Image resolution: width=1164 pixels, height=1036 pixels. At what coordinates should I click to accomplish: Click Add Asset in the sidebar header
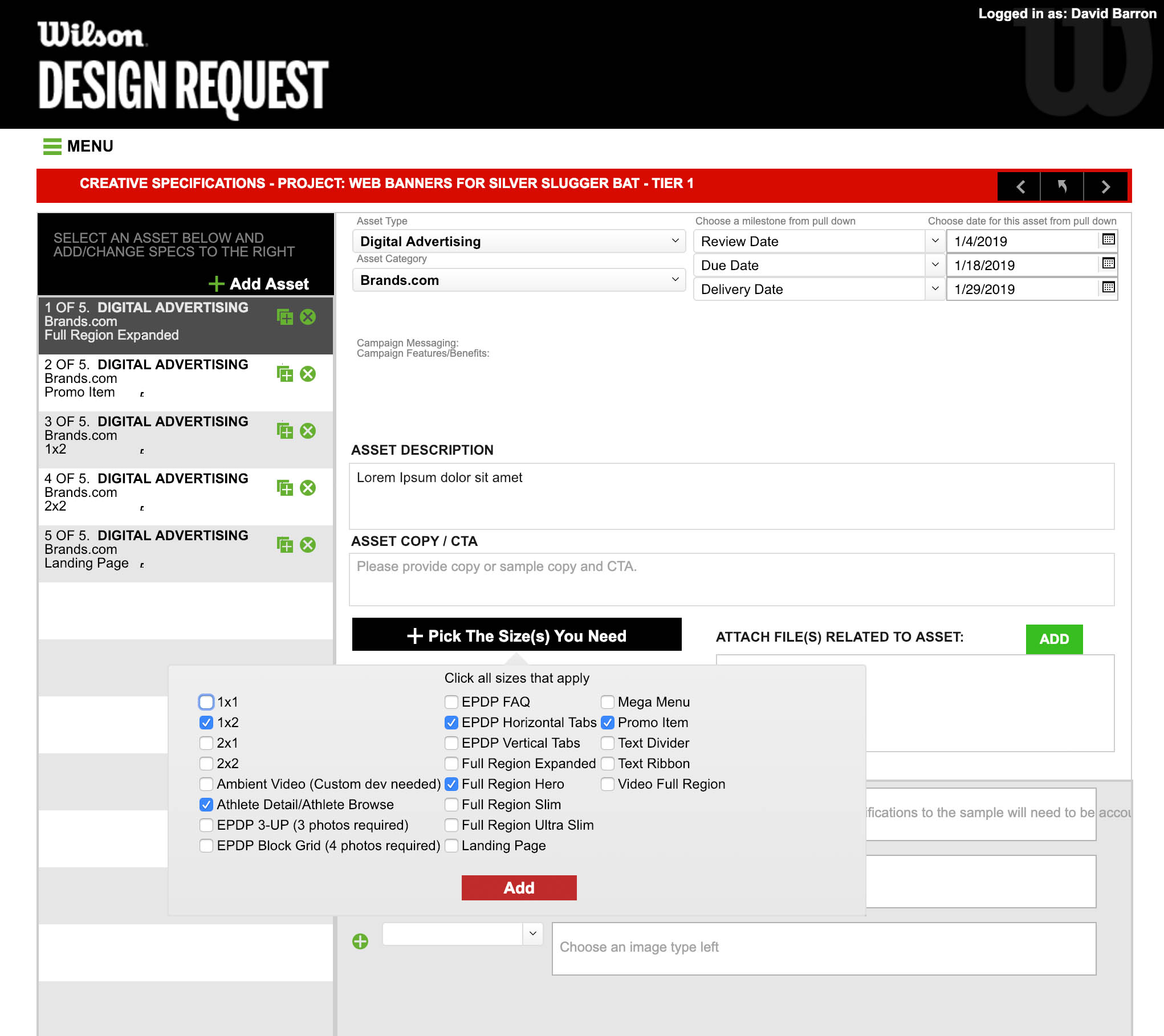pyautogui.click(x=260, y=284)
